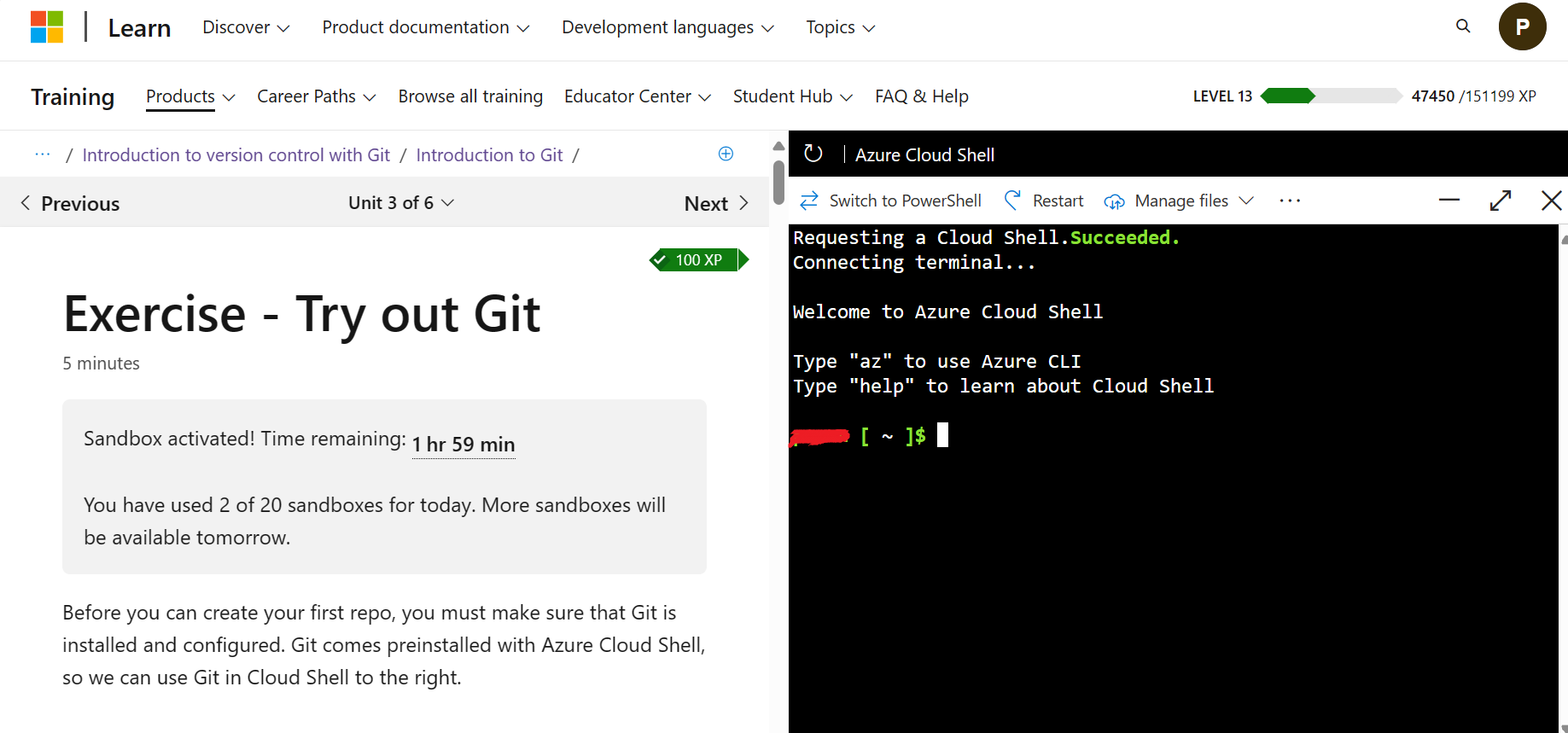Image resolution: width=1568 pixels, height=733 pixels.
Task: Open the search magnifier icon
Action: click(x=1463, y=26)
